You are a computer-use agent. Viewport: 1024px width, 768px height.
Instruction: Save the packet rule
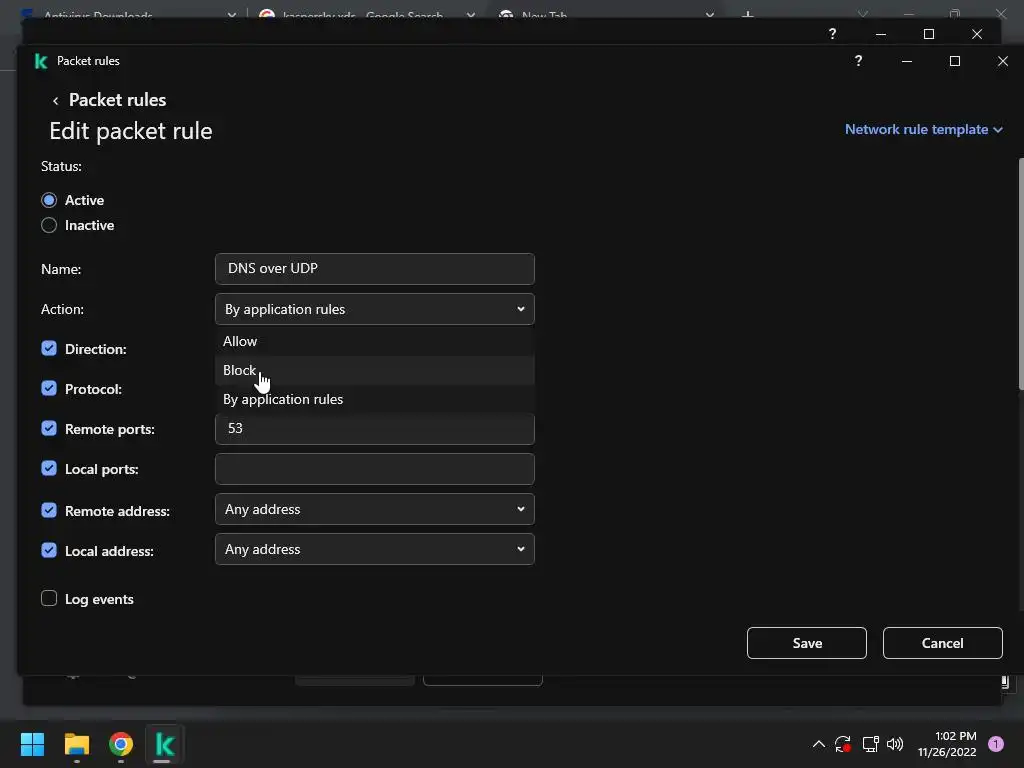(x=807, y=643)
